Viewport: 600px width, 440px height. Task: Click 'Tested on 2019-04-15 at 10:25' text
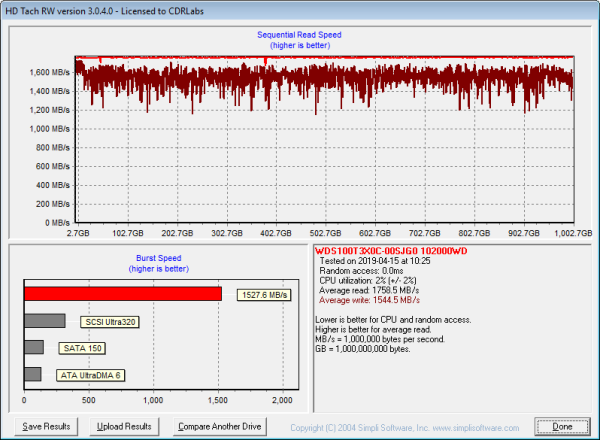pyautogui.click(x=375, y=261)
